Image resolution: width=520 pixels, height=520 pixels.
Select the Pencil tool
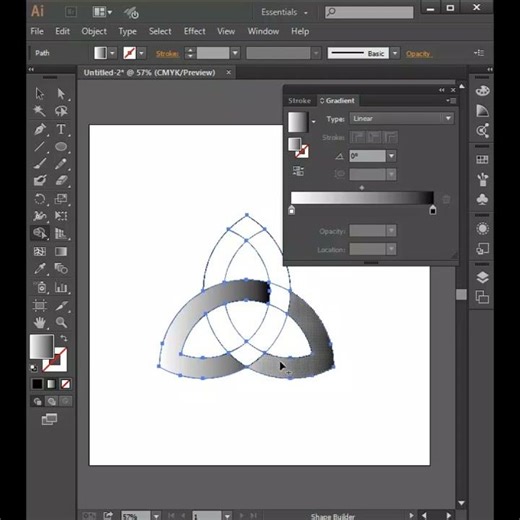[x=61, y=164]
